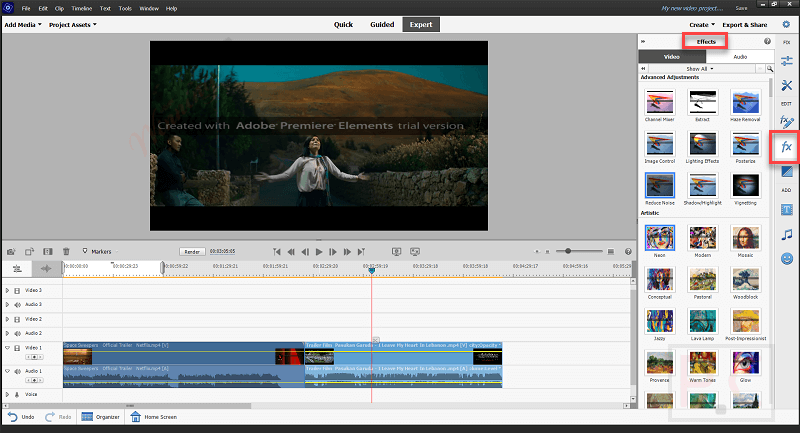Click the Play button in transport controls
The image size is (800, 433).
pos(319,251)
